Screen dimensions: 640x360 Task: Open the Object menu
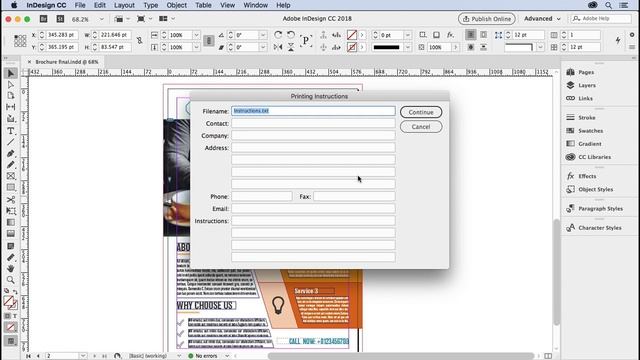176,5
